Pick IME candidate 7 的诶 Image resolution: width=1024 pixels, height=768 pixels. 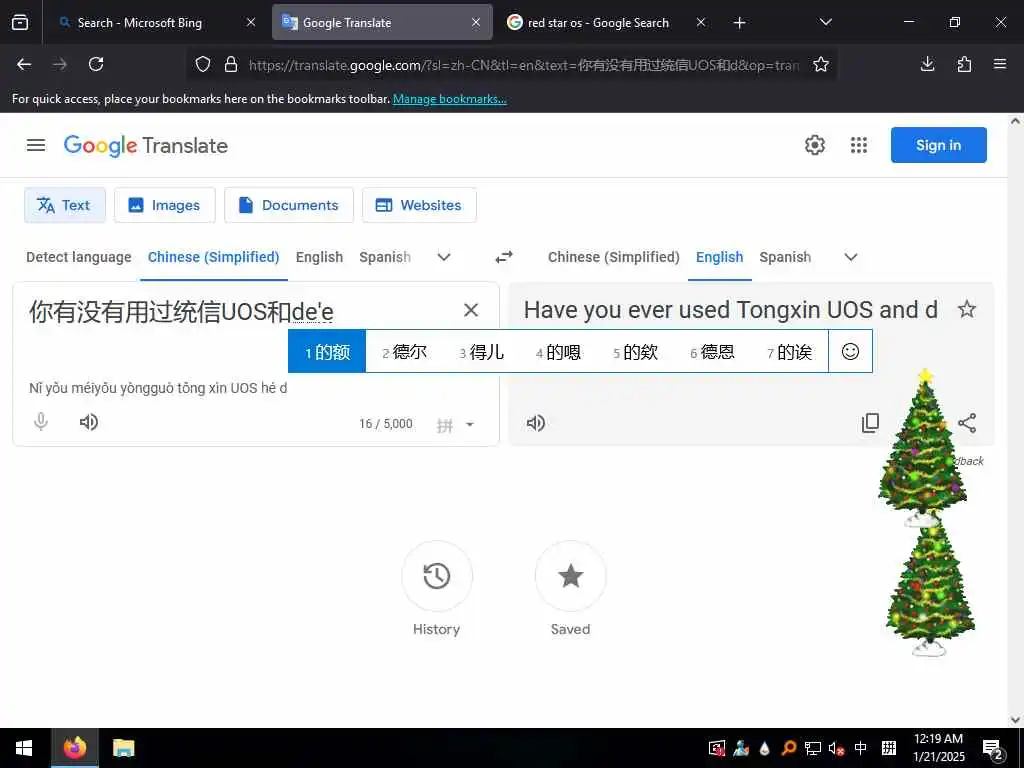coord(790,352)
